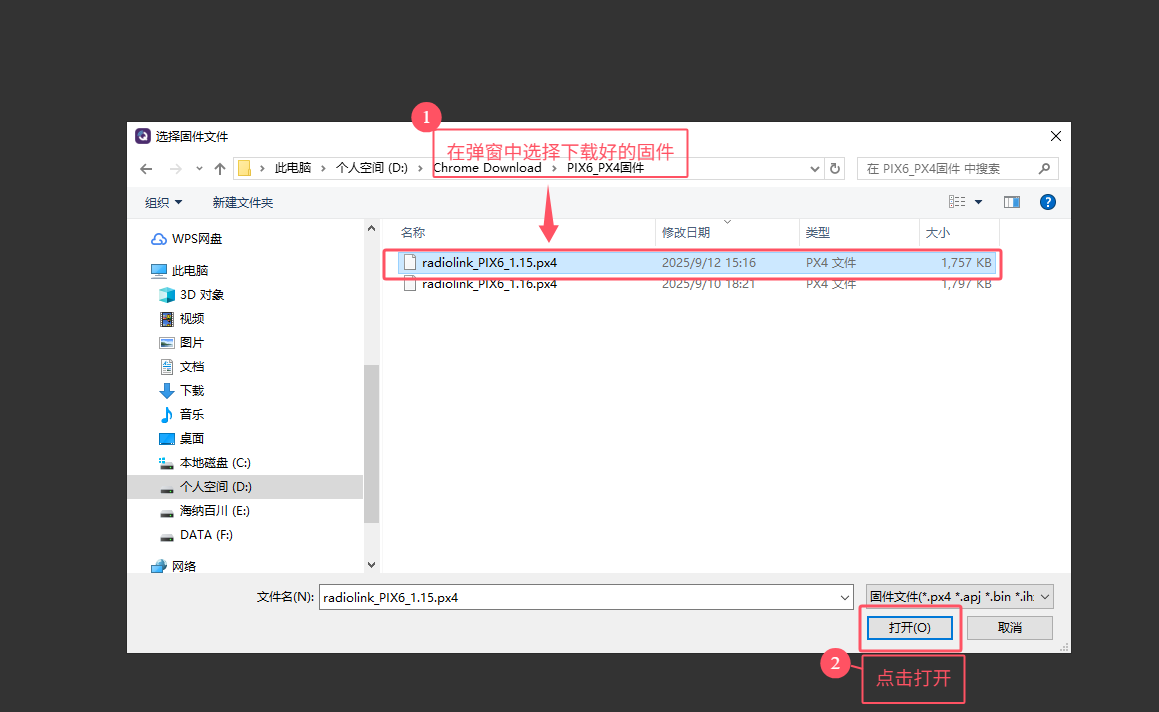The height and width of the screenshot is (712, 1159).
Task: Change view layout with the view icon
Action: tap(956, 202)
